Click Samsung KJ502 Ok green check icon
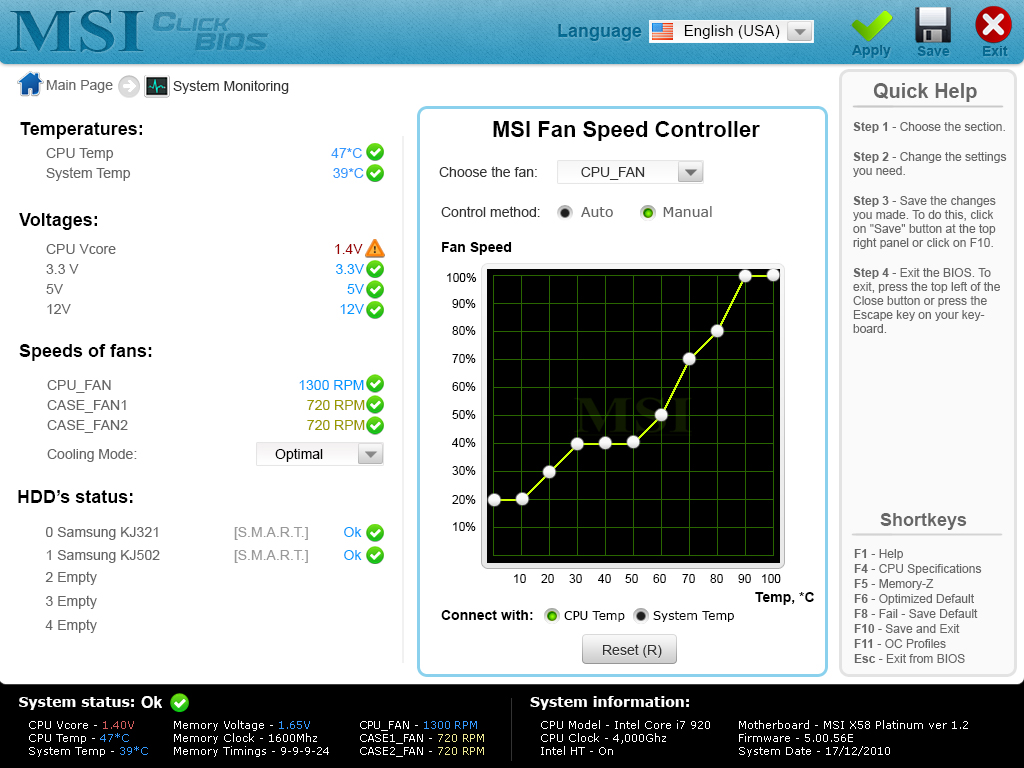 (375, 555)
